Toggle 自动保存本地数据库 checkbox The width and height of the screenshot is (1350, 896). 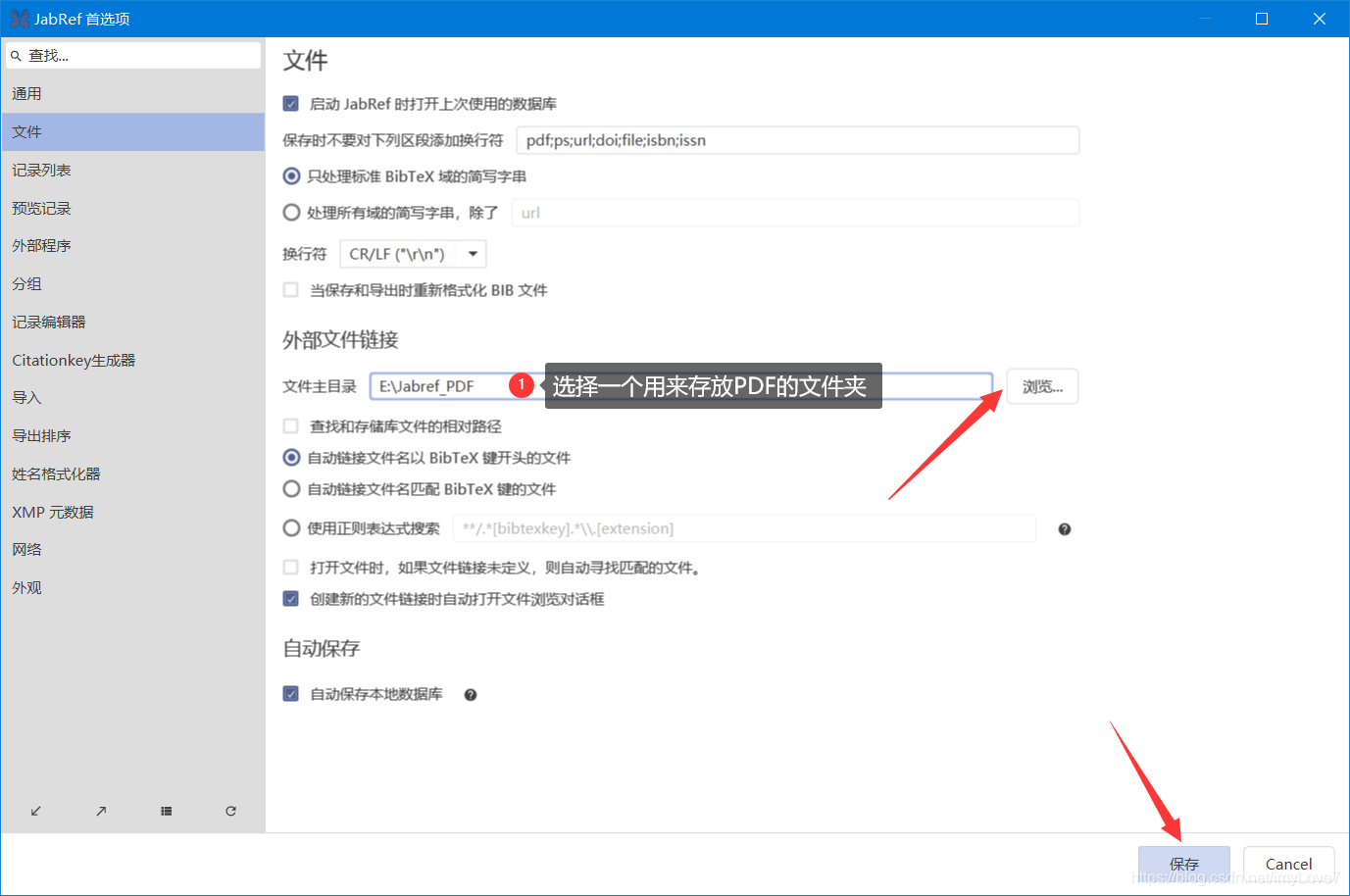(x=291, y=693)
